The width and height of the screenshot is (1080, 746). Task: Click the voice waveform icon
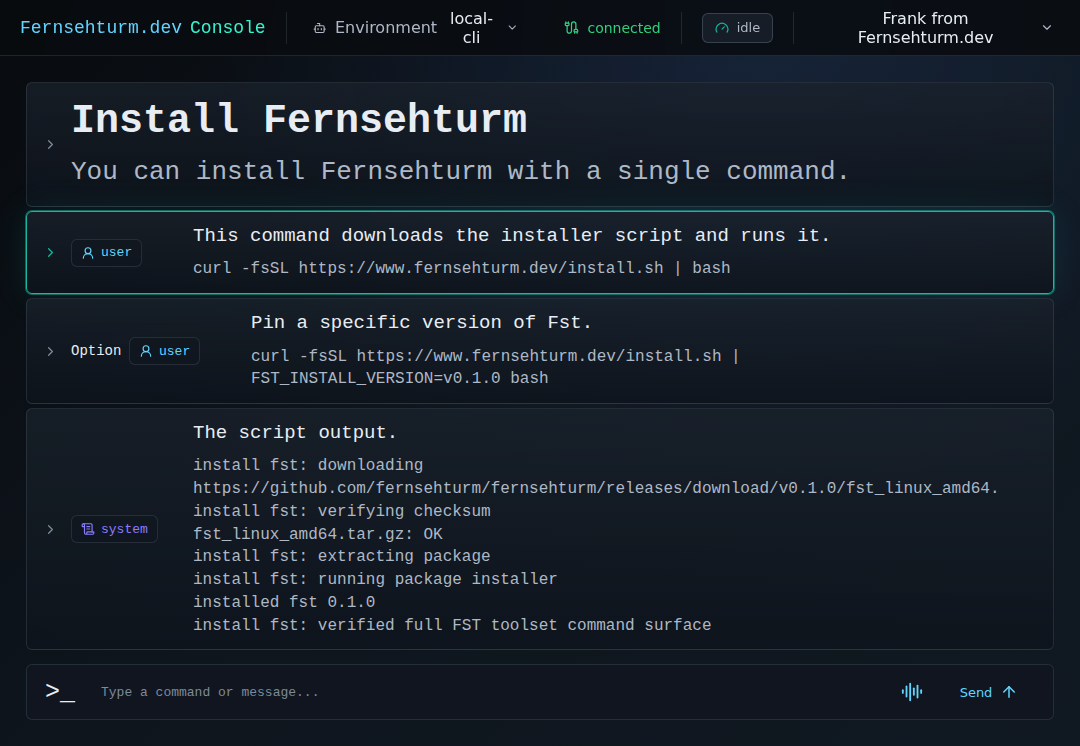coord(912,692)
